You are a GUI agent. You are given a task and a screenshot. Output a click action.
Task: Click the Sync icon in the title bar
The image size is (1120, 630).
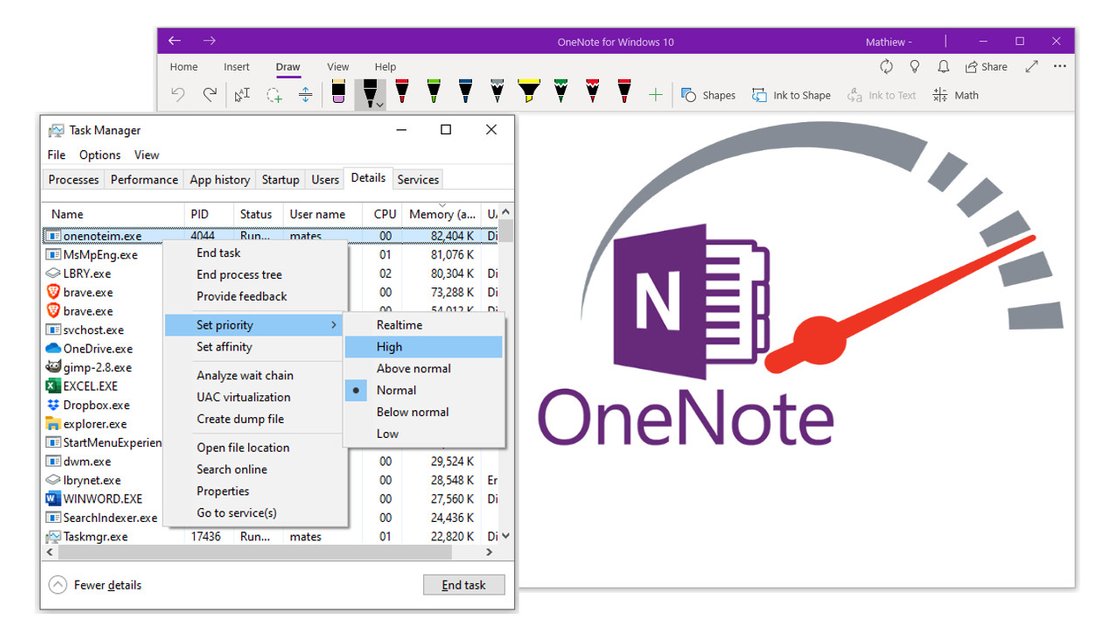pos(886,66)
